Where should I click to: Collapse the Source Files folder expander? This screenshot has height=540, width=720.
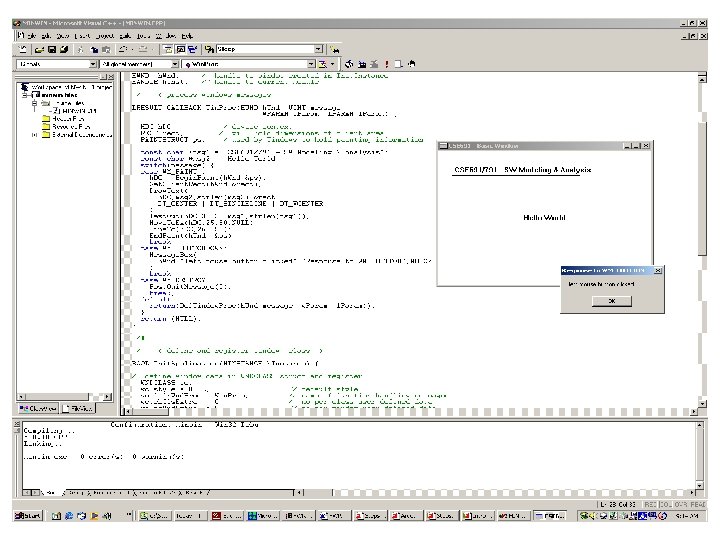[x=34, y=103]
